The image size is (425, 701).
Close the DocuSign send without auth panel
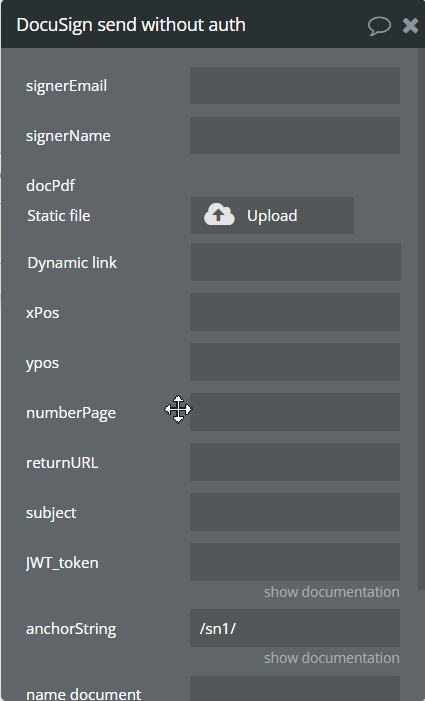point(410,26)
